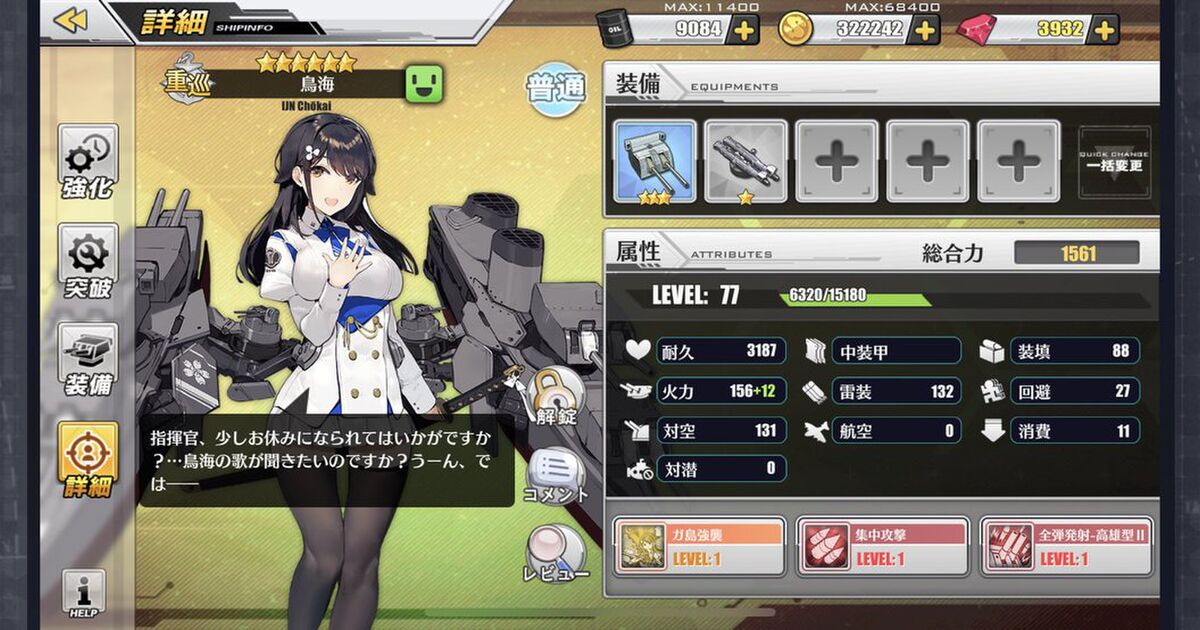This screenshot has width=1200, height=630.
Task: Add equipment to the third empty slot
Action: pos(837,162)
